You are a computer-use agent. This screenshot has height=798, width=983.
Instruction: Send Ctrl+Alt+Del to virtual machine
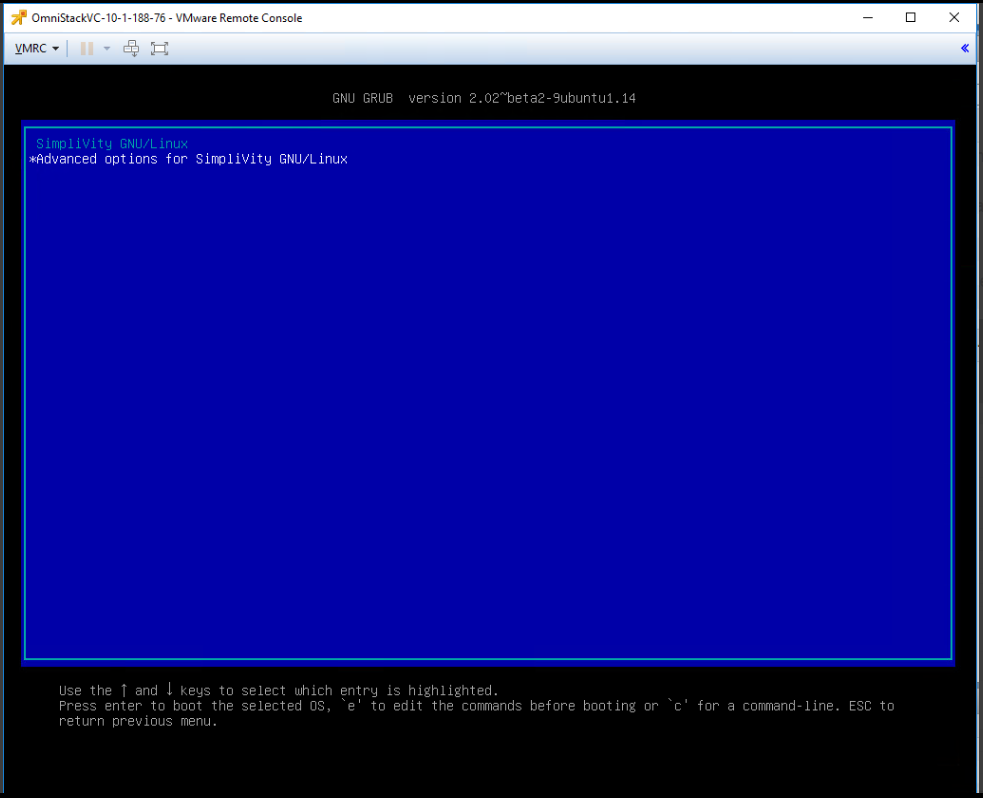131,48
